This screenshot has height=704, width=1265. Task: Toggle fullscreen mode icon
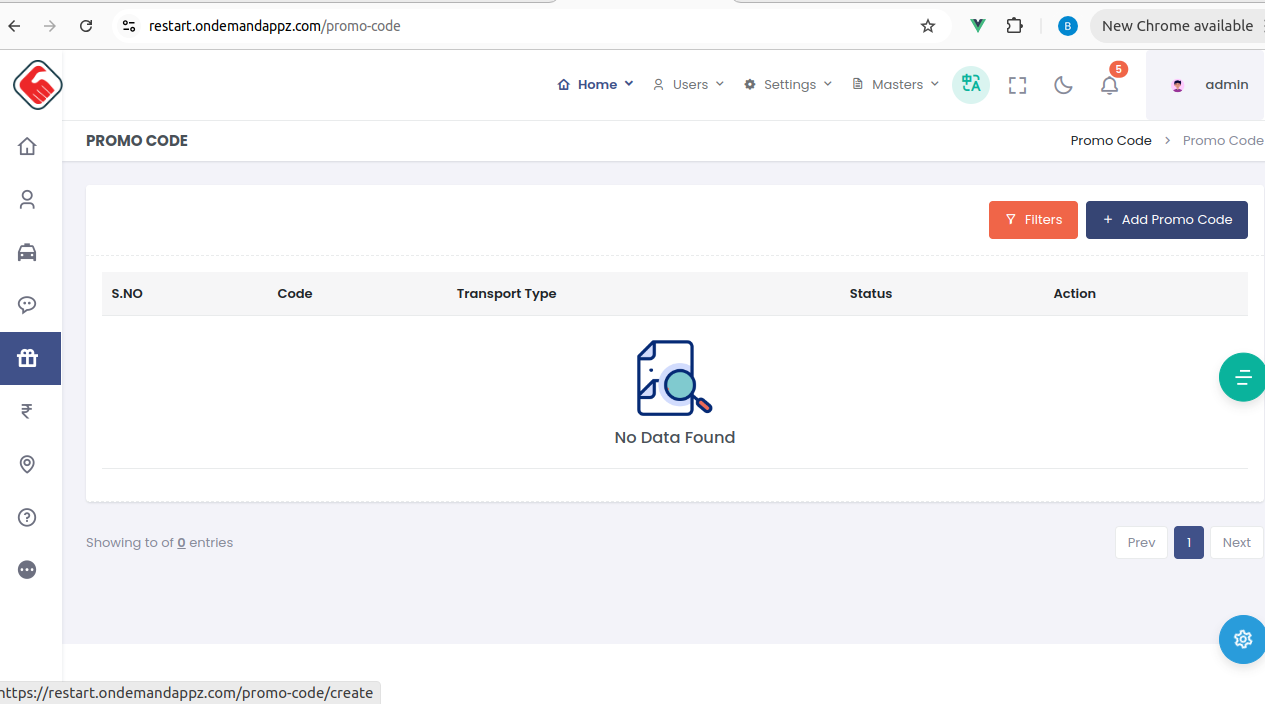tap(1017, 85)
